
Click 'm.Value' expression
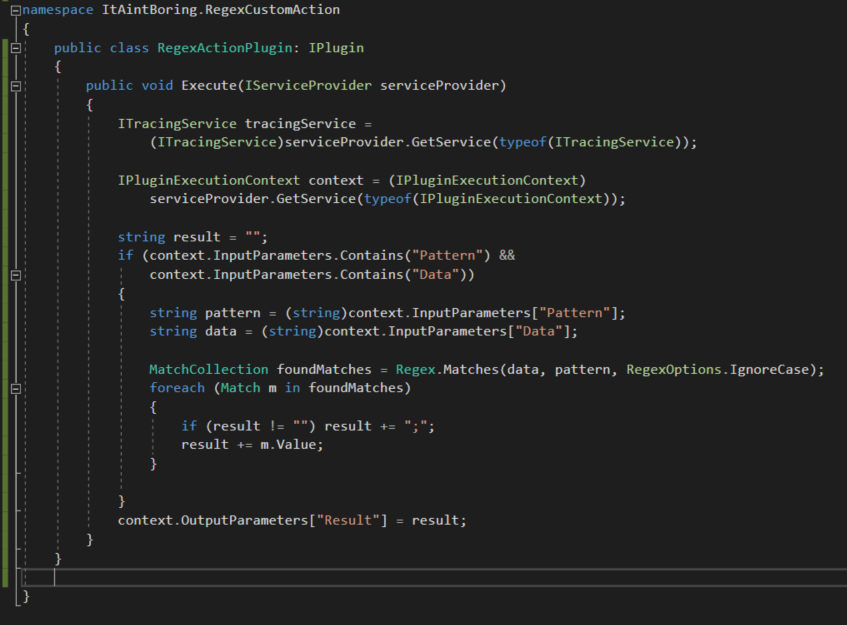[288, 444]
